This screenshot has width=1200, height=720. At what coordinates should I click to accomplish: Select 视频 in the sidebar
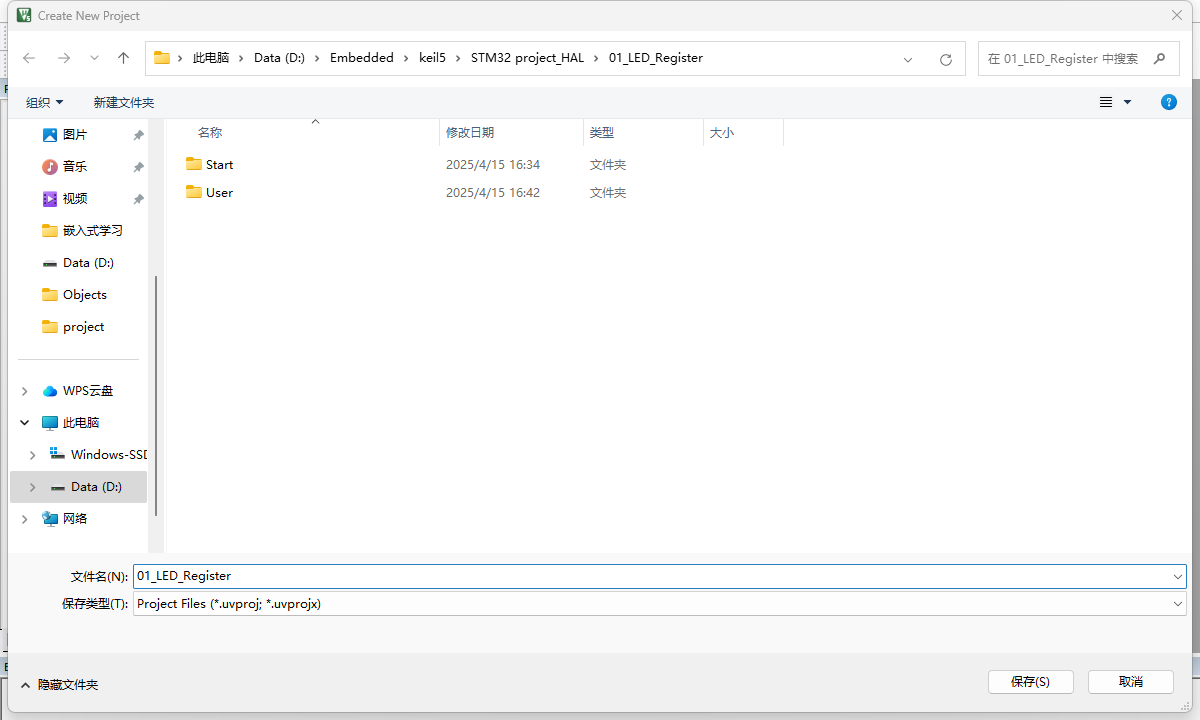click(75, 198)
